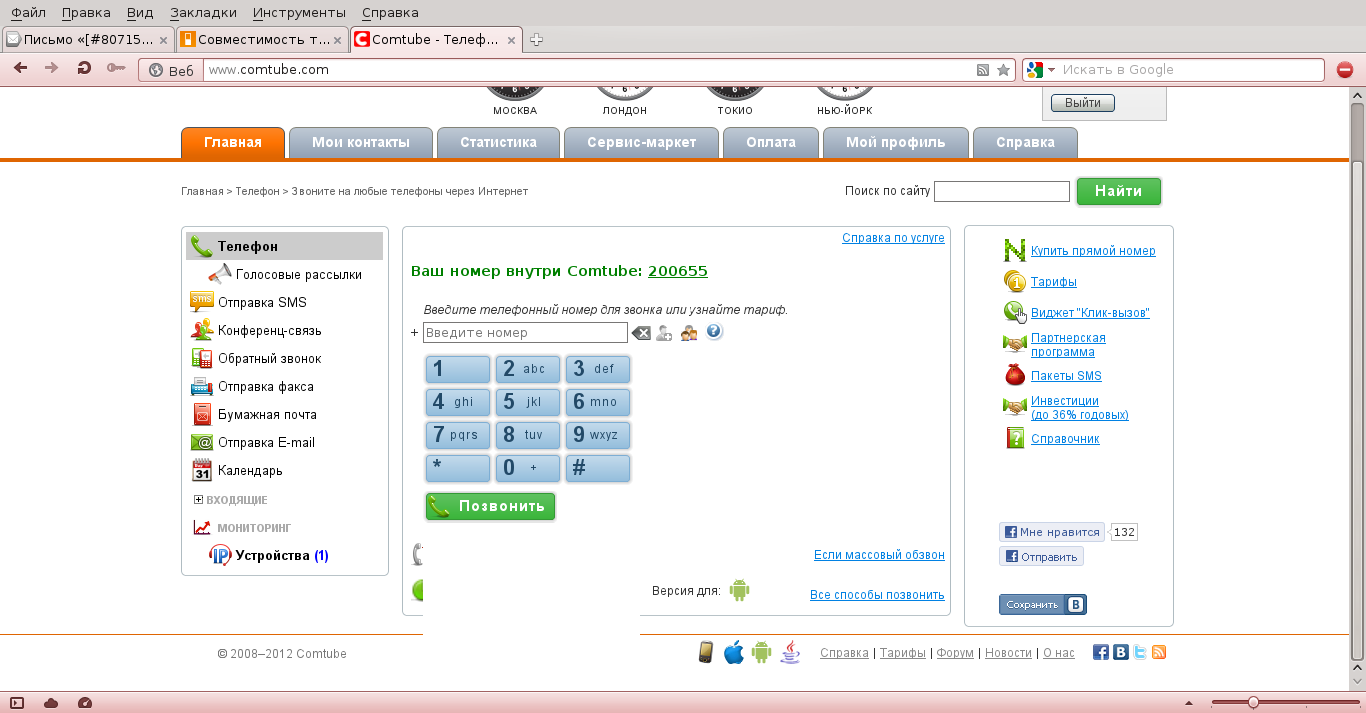This screenshot has width=1366, height=713.
Task: Click the Веб badge in address bar
Action: coord(171,70)
